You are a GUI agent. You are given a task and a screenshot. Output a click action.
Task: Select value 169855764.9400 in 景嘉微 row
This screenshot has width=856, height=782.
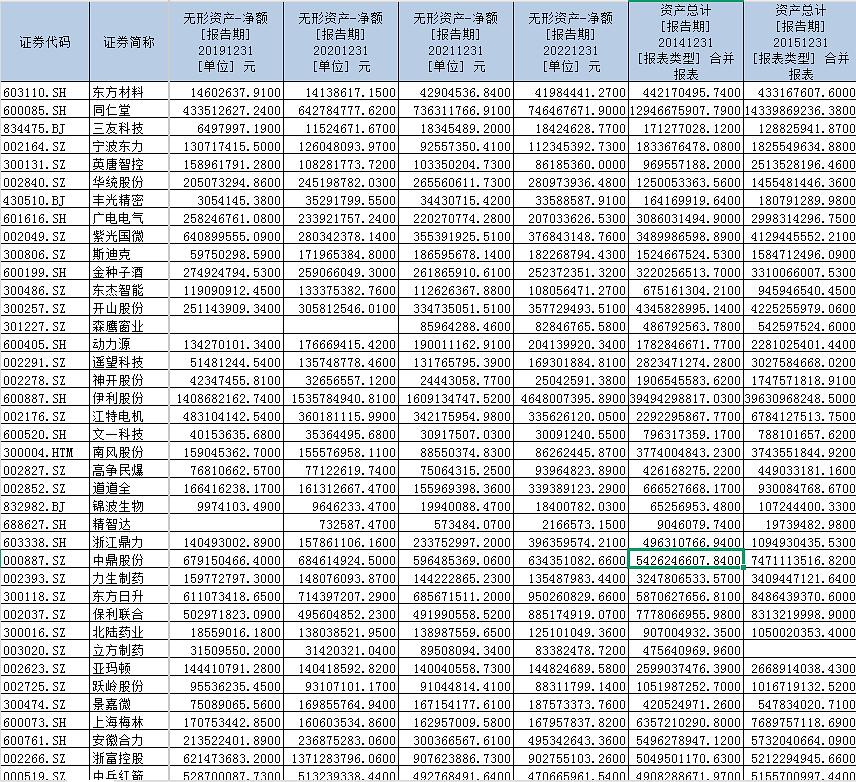(x=341, y=704)
